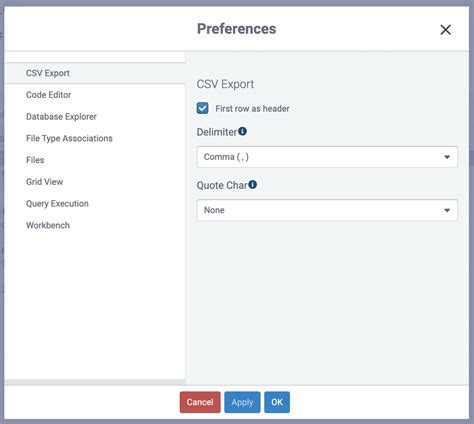The width and height of the screenshot is (474, 424).
Task: Click the First row as header label
Action: 252,109
